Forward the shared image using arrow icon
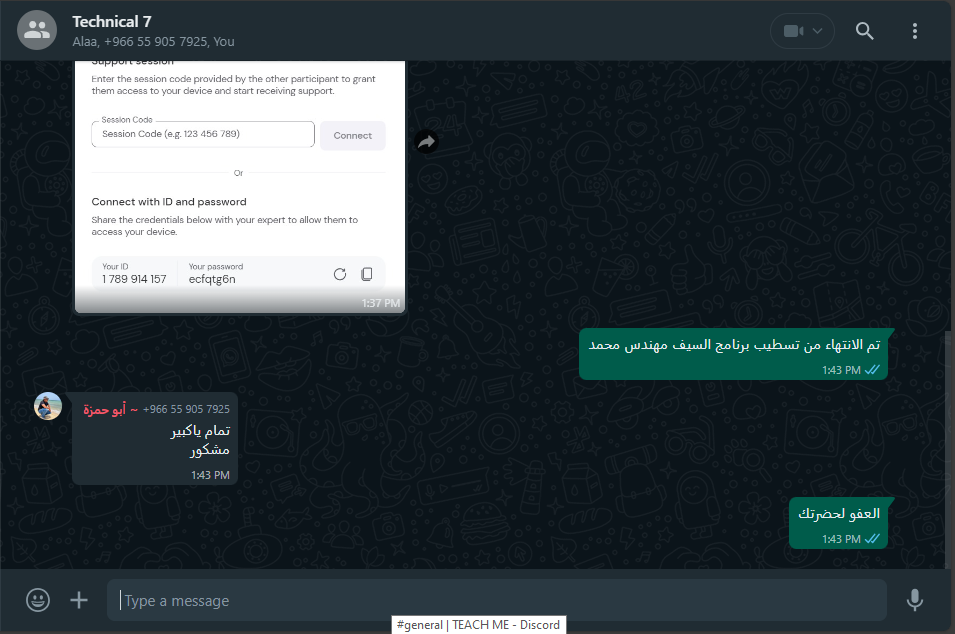955x634 pixels. [426, 142]
